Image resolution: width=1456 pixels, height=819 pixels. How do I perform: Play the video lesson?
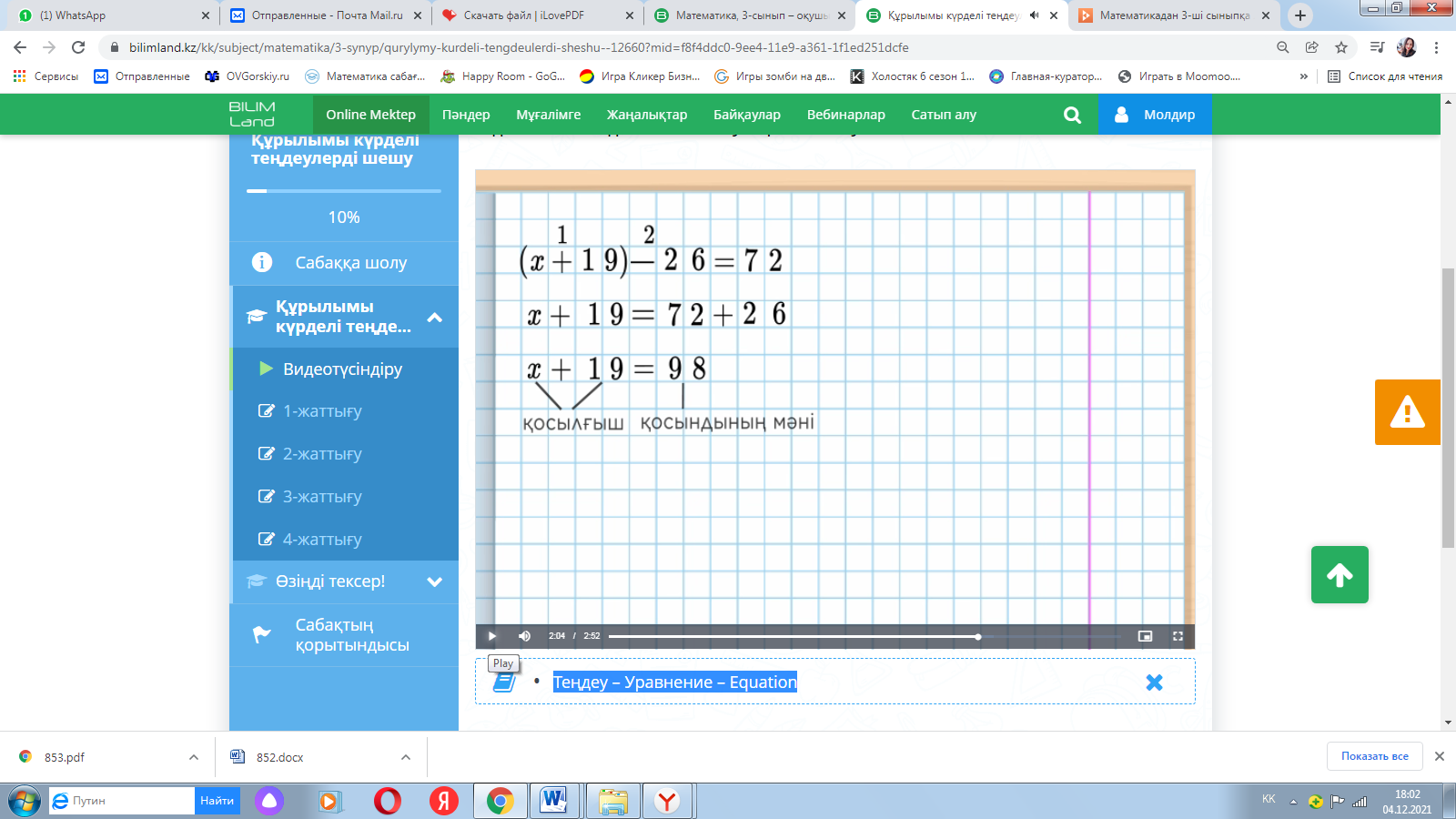click(x=492, y=636)
